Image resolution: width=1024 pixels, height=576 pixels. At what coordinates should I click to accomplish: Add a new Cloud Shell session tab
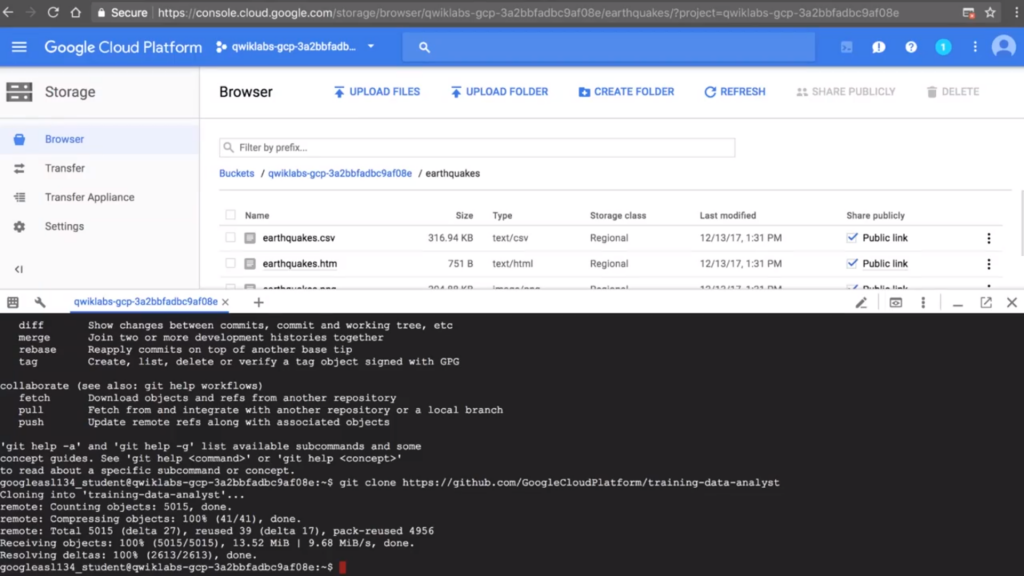259,302
